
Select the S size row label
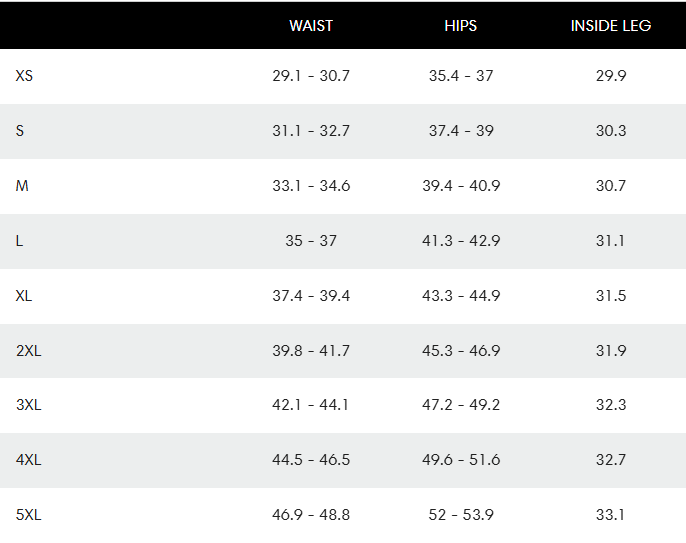[20, 131]
